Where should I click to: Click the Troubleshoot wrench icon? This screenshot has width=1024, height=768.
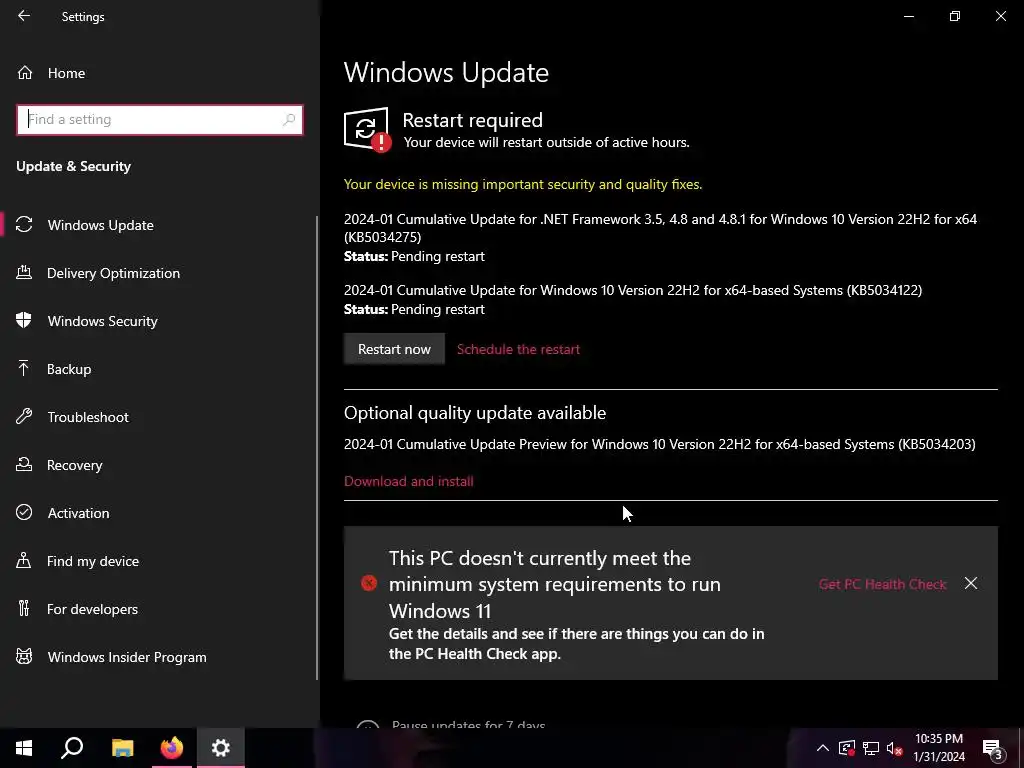tap(24, 416)
